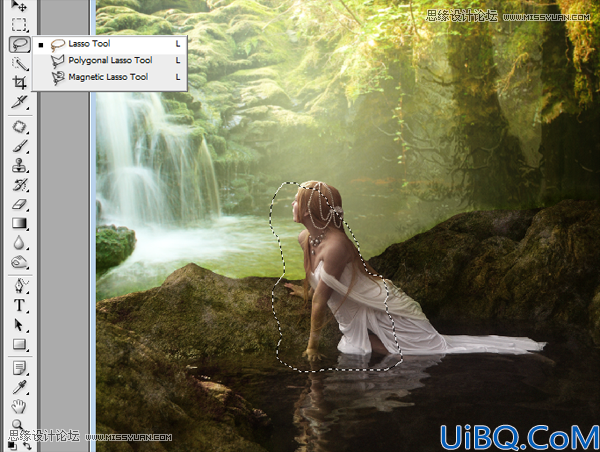Screen dimensions: 600x452
Task: Select the Notes tool
Action: click(x=19, y=368)
